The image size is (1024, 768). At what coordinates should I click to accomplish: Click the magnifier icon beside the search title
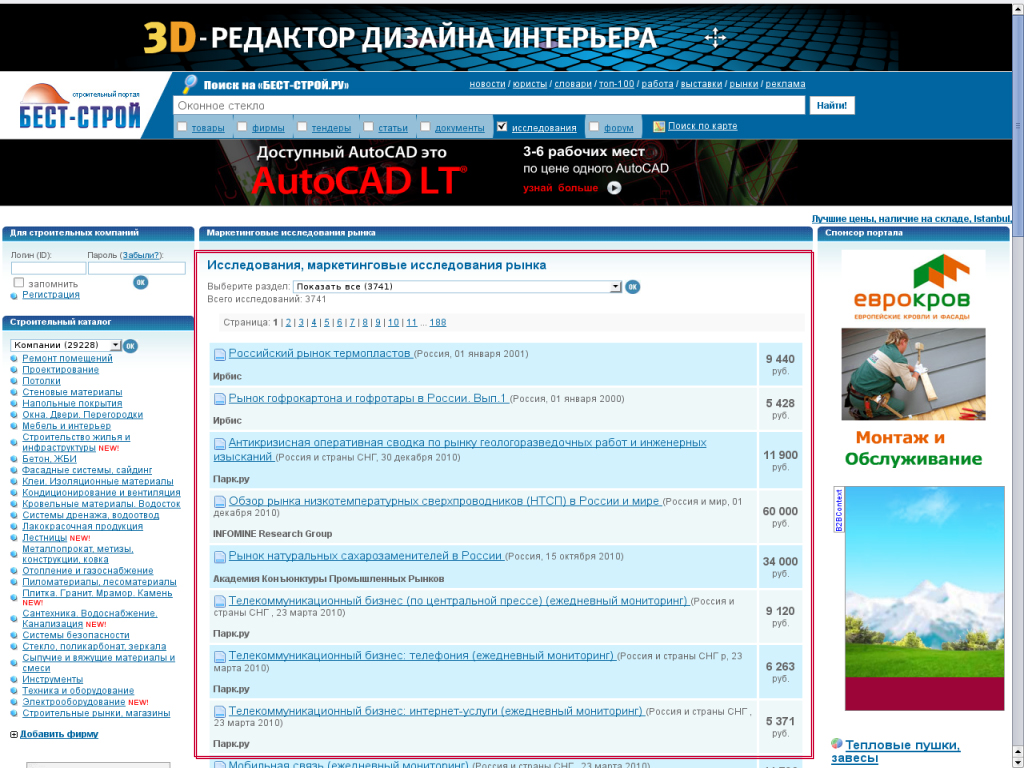coord(190,84)
